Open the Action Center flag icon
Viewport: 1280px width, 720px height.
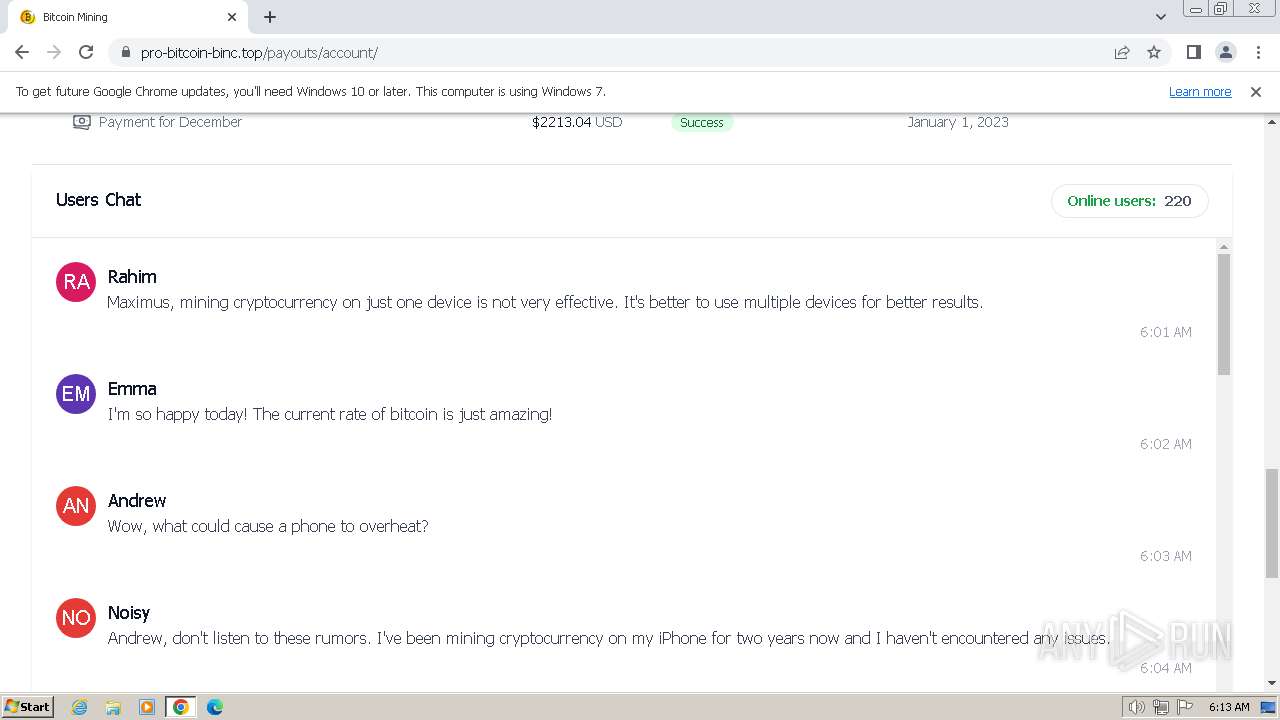pyautogui.click(x=1184, y=707)
